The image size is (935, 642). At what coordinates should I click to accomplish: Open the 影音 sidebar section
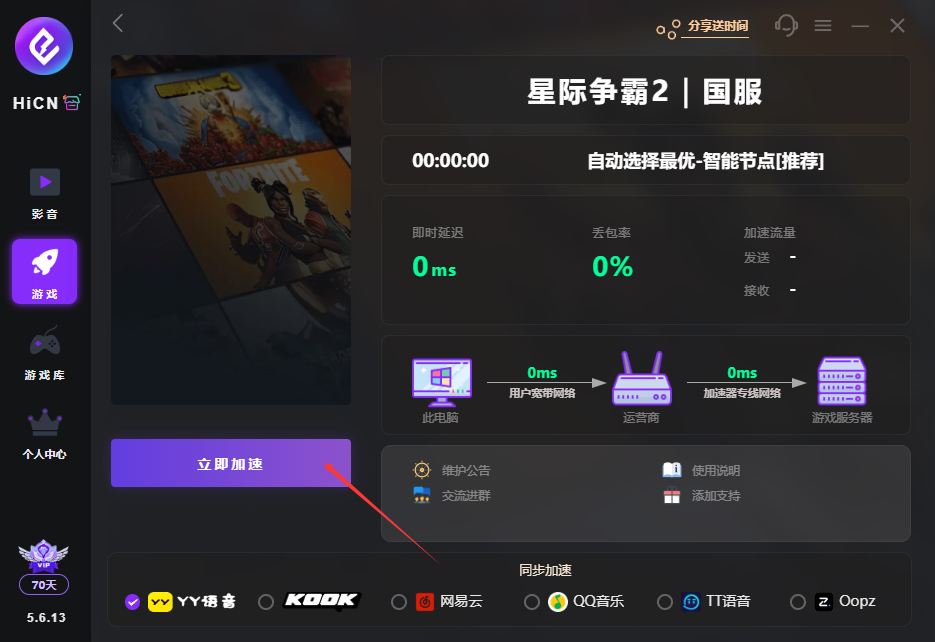[x=45, y=194]
